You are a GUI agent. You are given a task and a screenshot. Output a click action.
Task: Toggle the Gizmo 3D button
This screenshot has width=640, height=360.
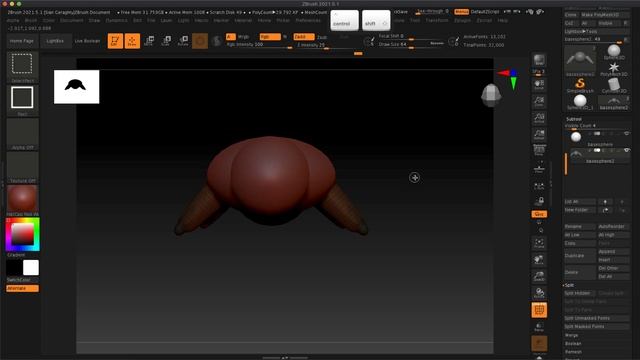(x=200, y=41)
